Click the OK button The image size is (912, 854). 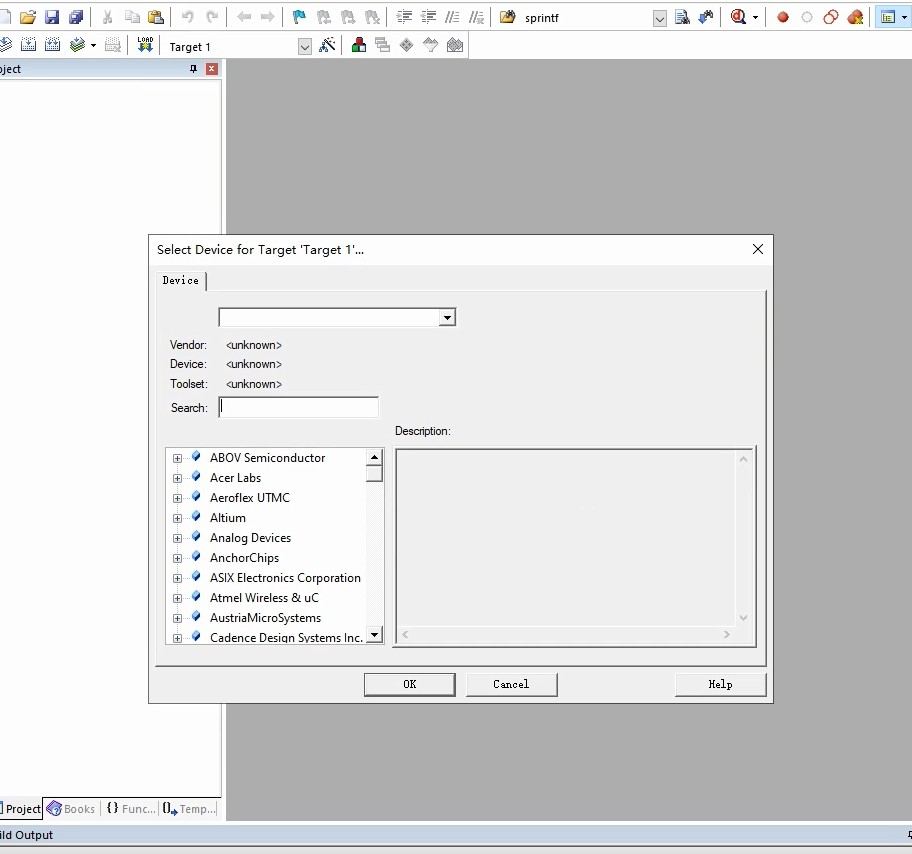(x=409, y=684)
